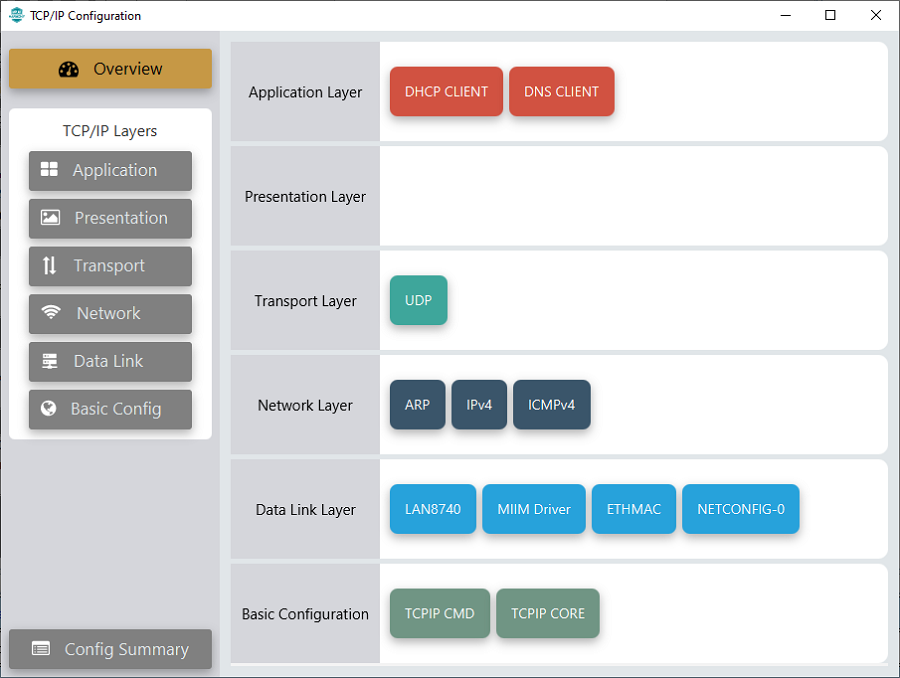The width and height of the screenshot is (900, 678).
Task: Open the TCPIP CORE block
Action: tap(547, 614)
